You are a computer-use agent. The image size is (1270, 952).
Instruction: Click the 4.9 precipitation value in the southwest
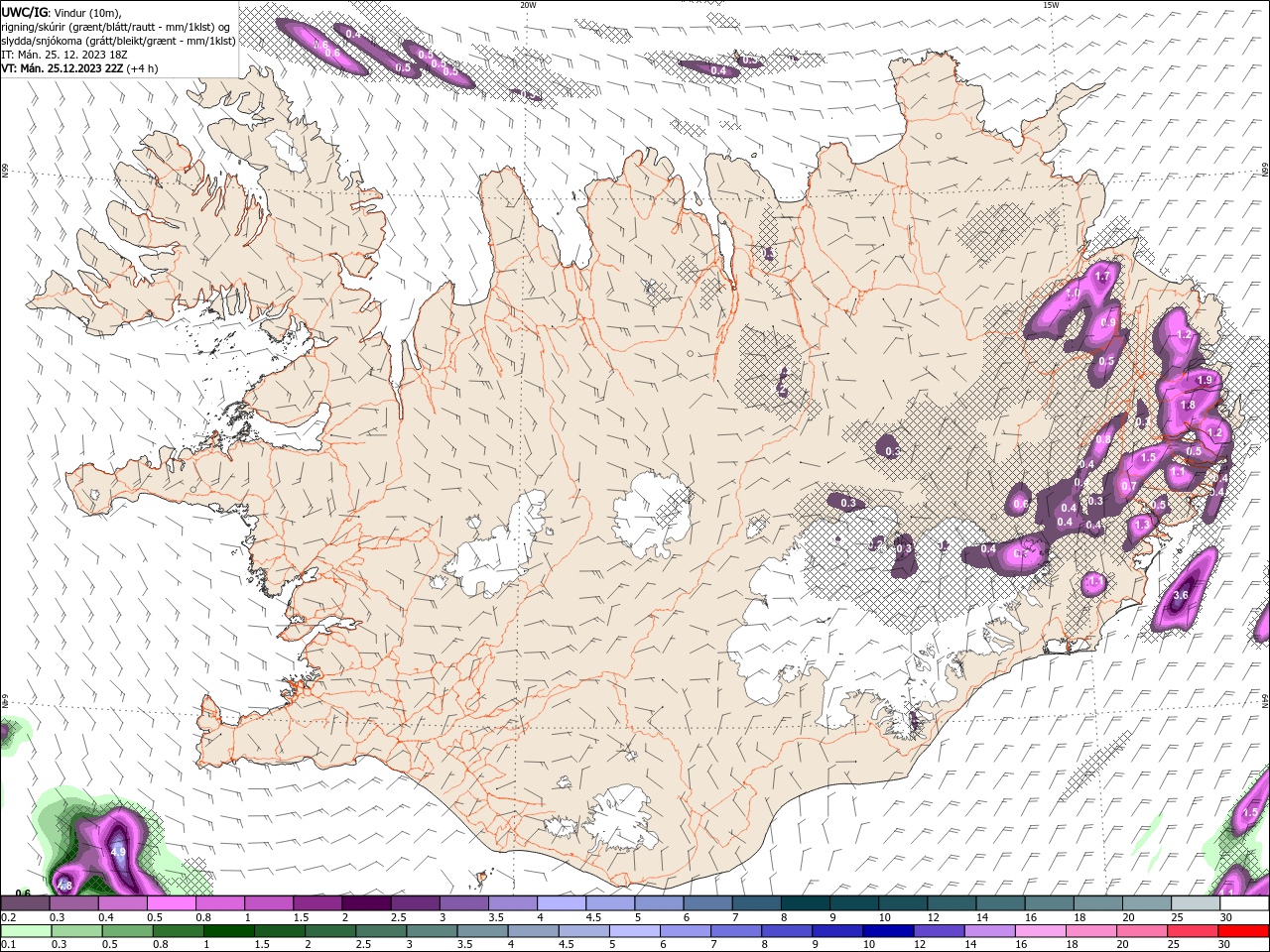click(x=118, y=852)
